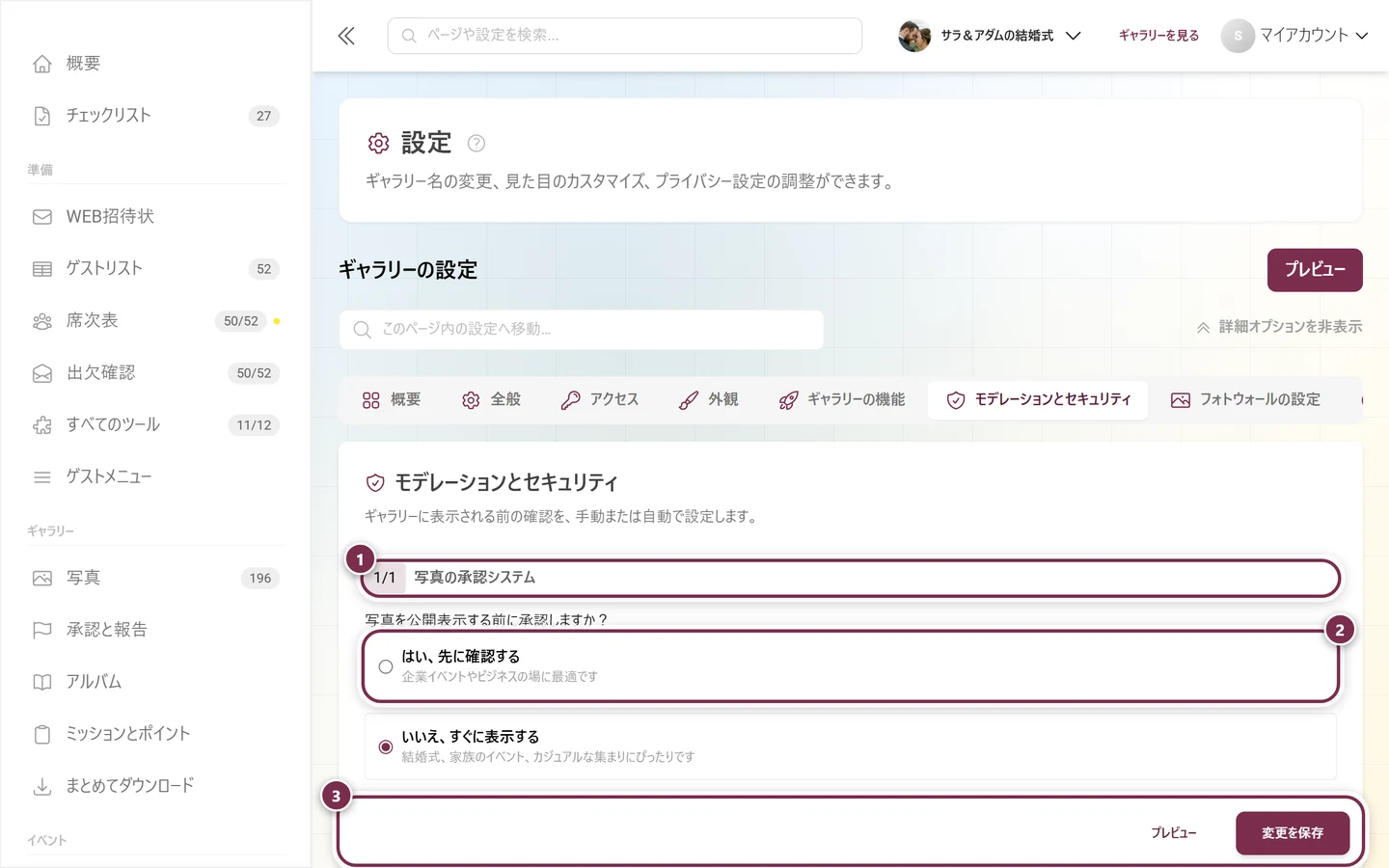The height and width of the screenshot is (868, 1389).
Task: Switch to 概要 settings tab
Action: click(392, 400)
